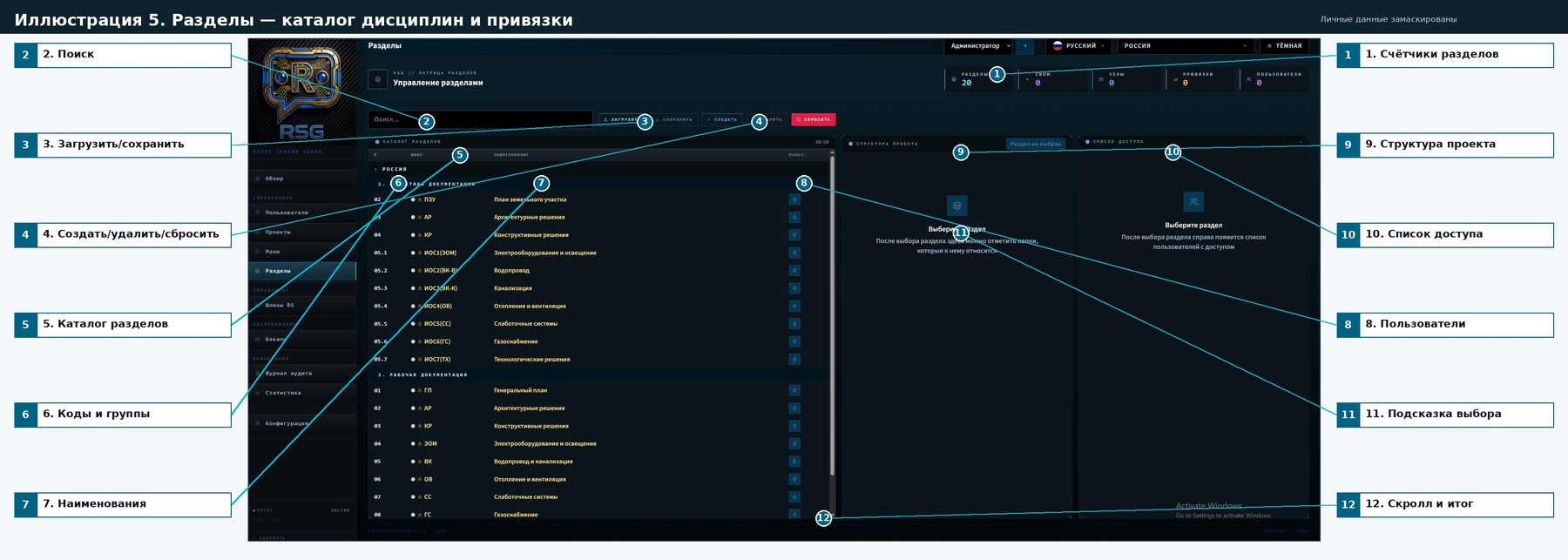Click the users icon in Список доступа
Image resolution: width=1568 pixels, height=560 pixels.
pyautogui.click(x=1193, y=201)
